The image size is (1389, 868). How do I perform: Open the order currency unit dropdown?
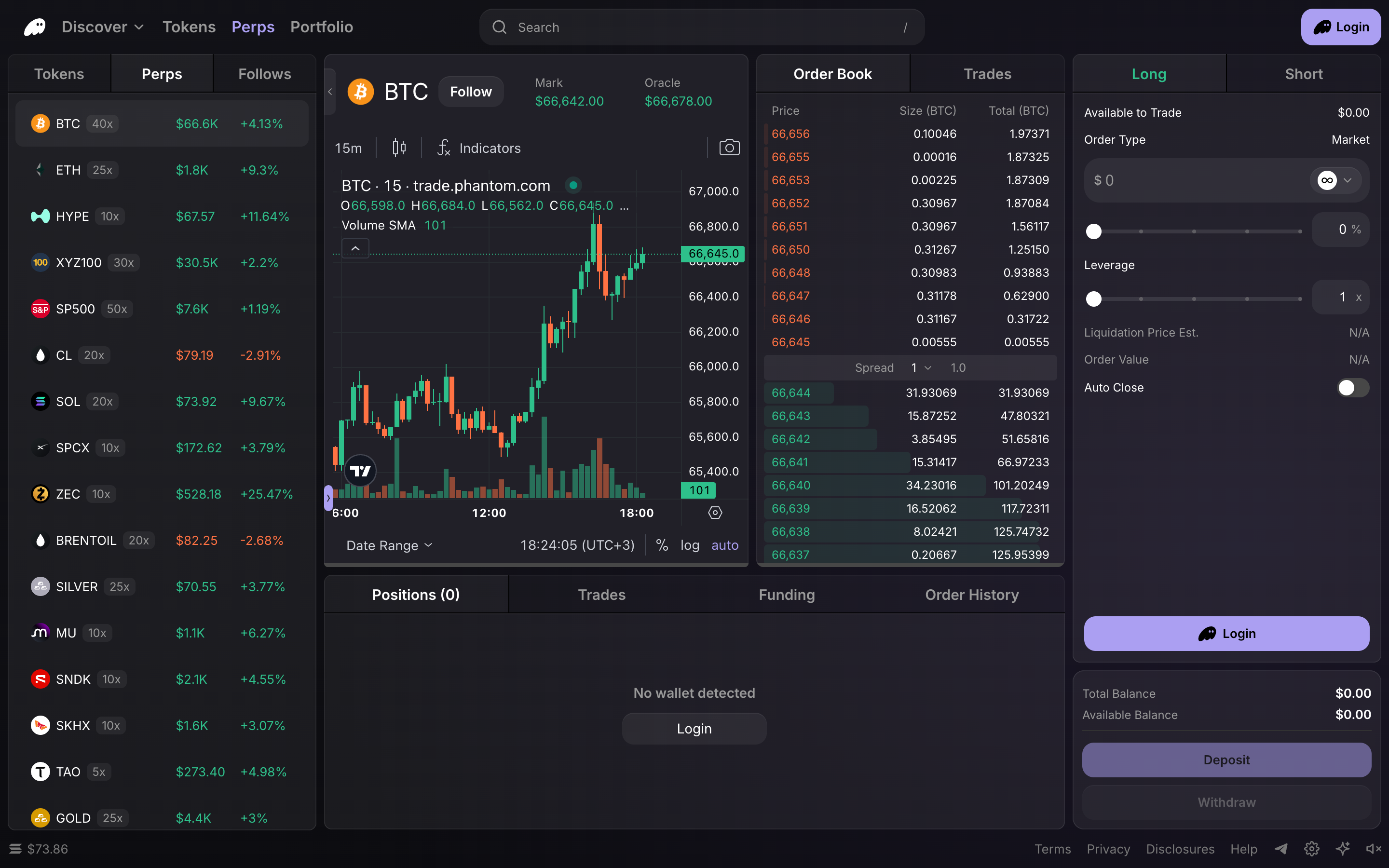(1335, 180)
